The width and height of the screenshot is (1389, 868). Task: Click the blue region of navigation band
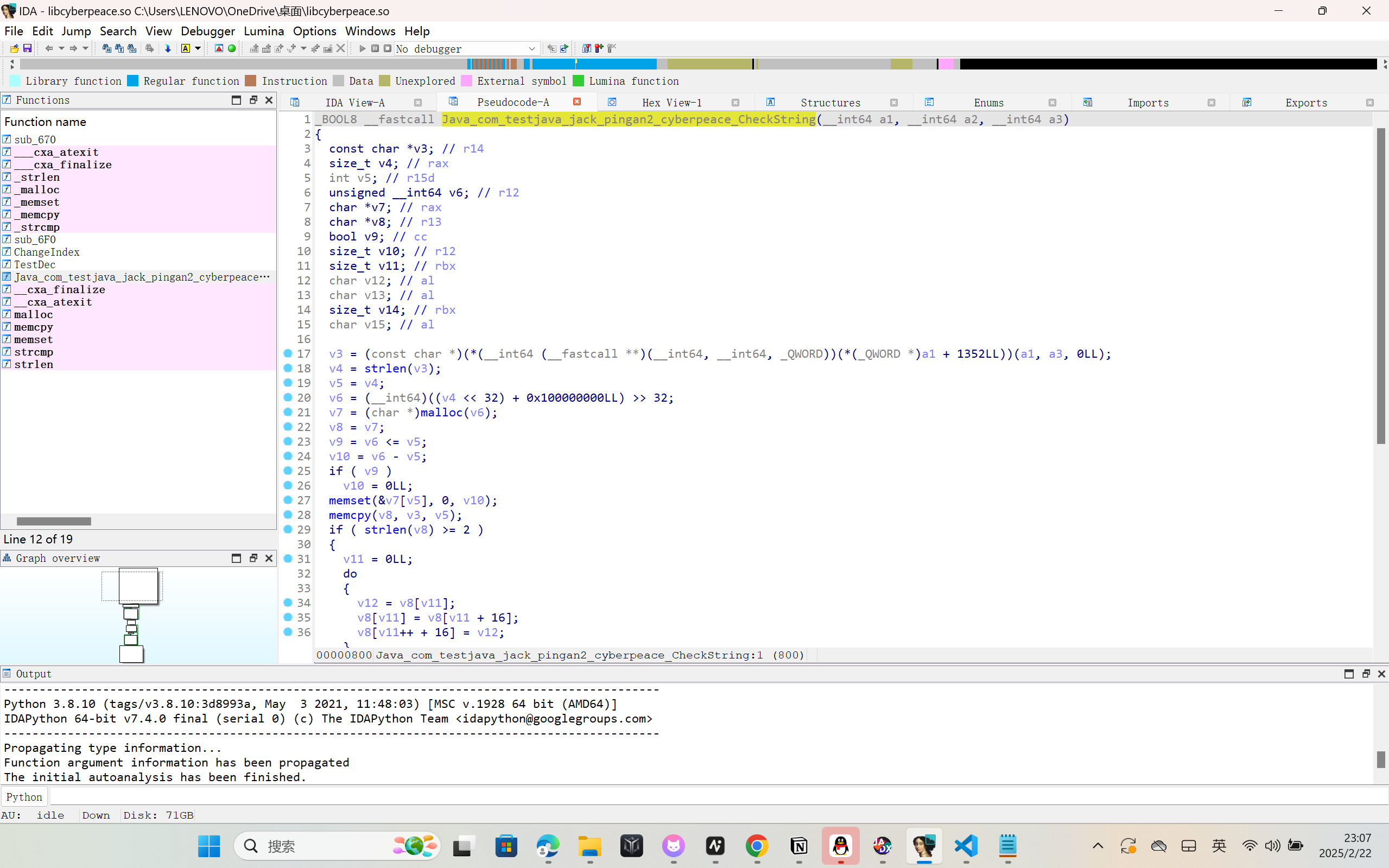tap(614, 64)
